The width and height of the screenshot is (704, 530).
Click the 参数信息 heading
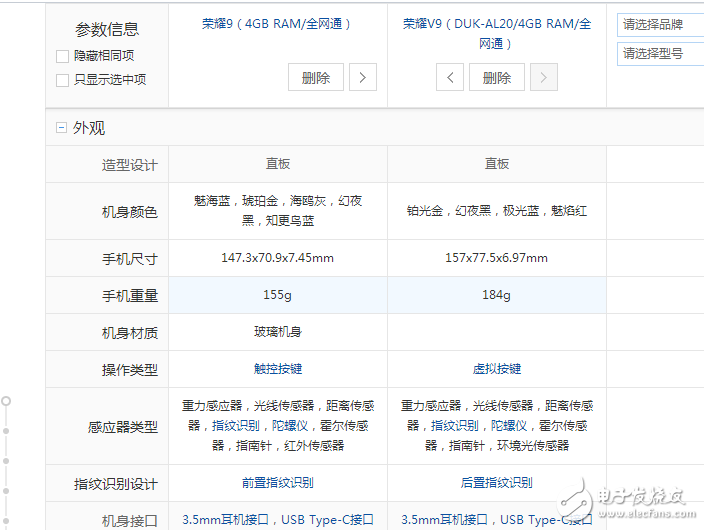107,30
